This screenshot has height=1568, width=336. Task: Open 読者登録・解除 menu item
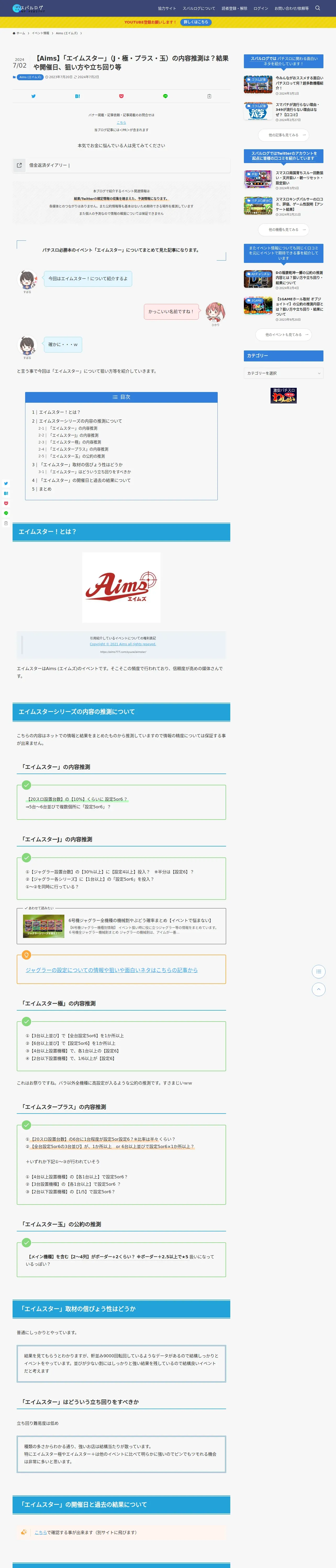[x=234, y=9]
